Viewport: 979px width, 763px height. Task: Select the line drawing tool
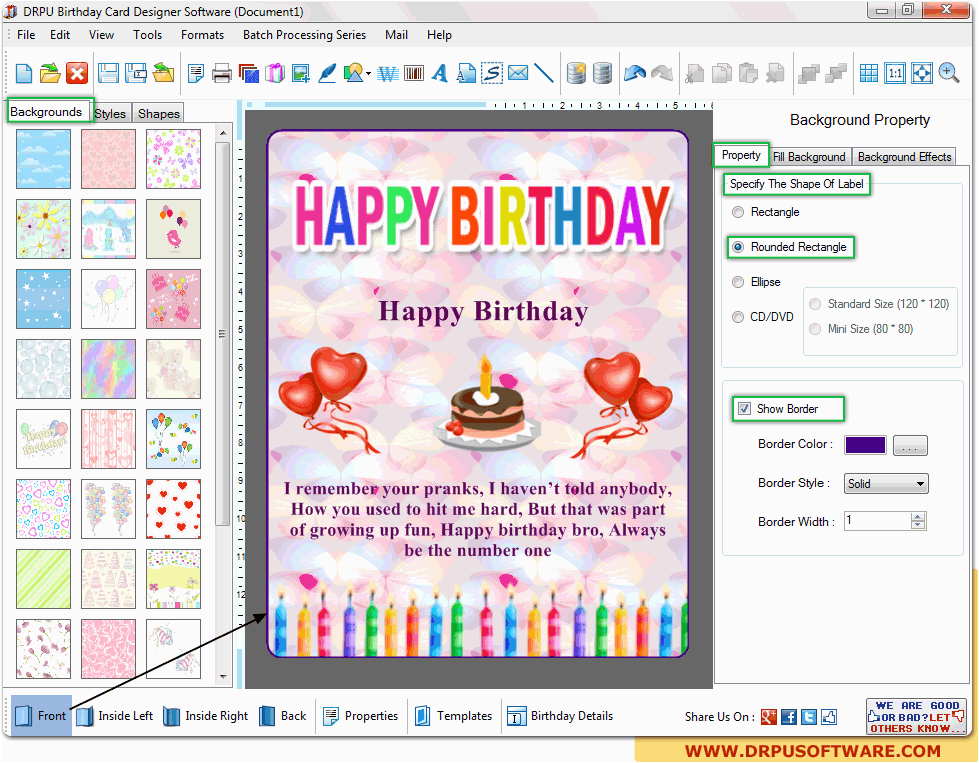click(544, 73)
